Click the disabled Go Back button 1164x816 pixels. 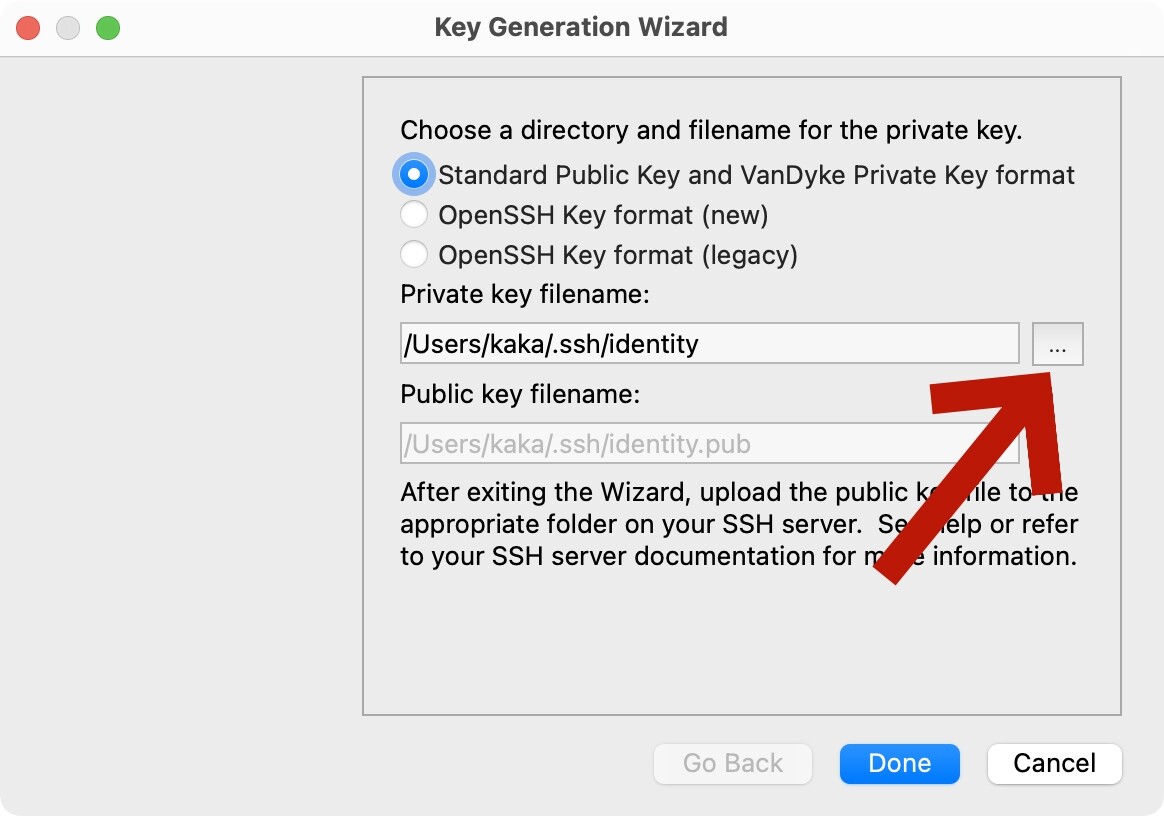[732, 764]
